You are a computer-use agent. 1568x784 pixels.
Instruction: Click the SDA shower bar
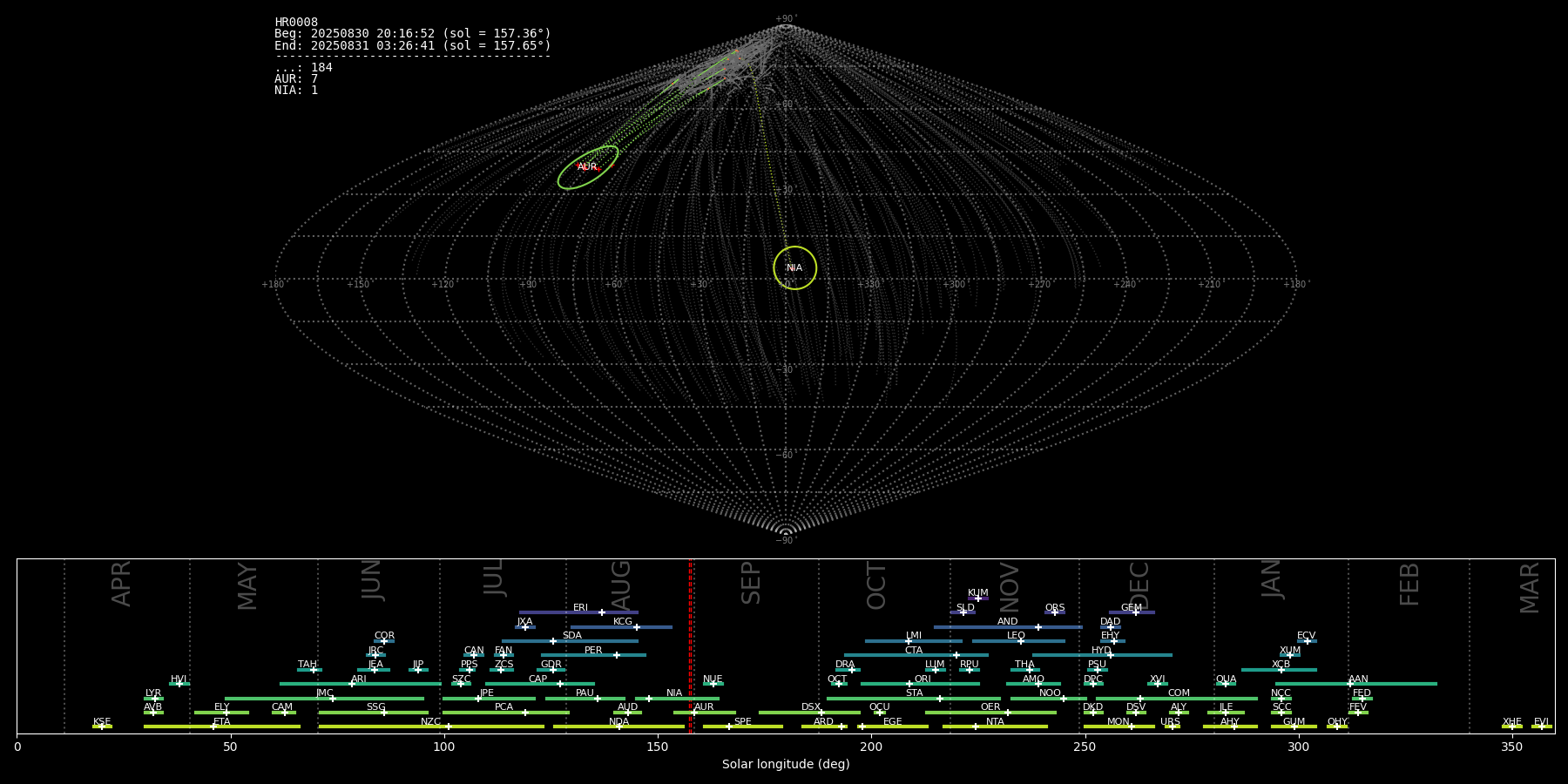570,641
